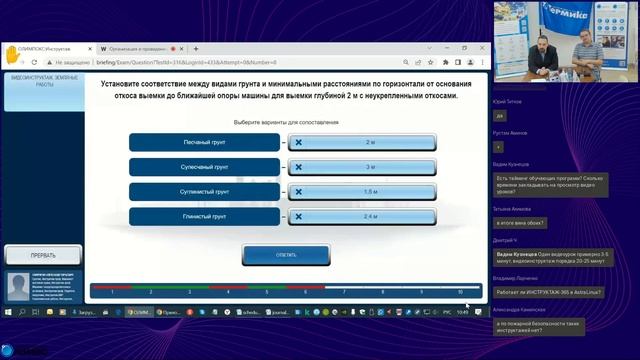Jump to question 4 on progress bar

pos(228,292)
